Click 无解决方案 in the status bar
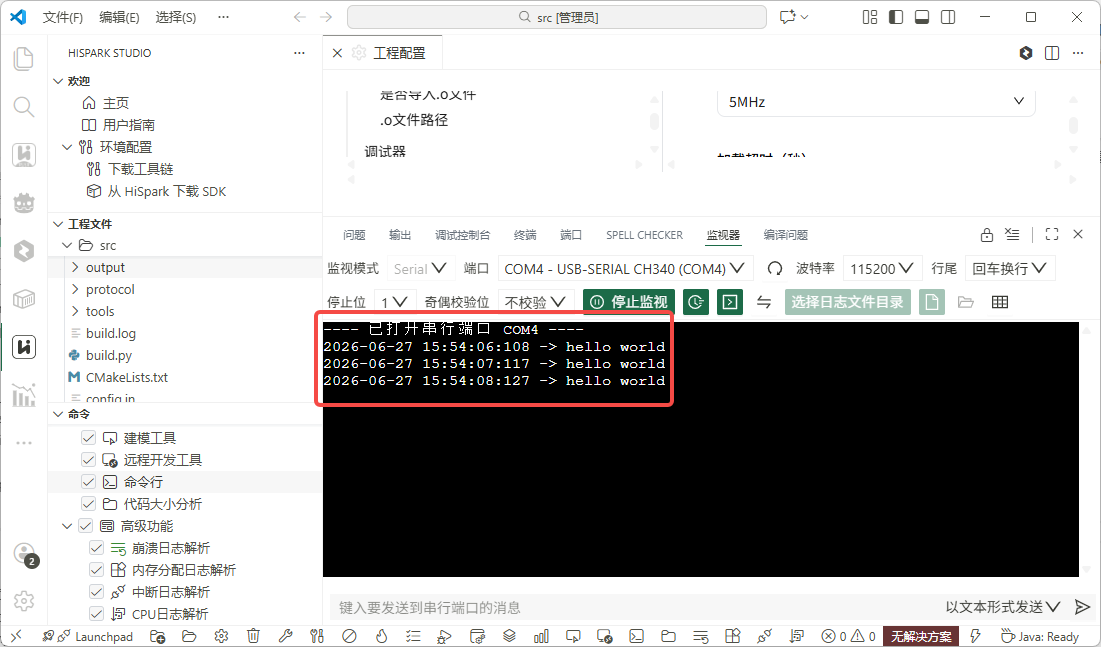 click(921, 636)
